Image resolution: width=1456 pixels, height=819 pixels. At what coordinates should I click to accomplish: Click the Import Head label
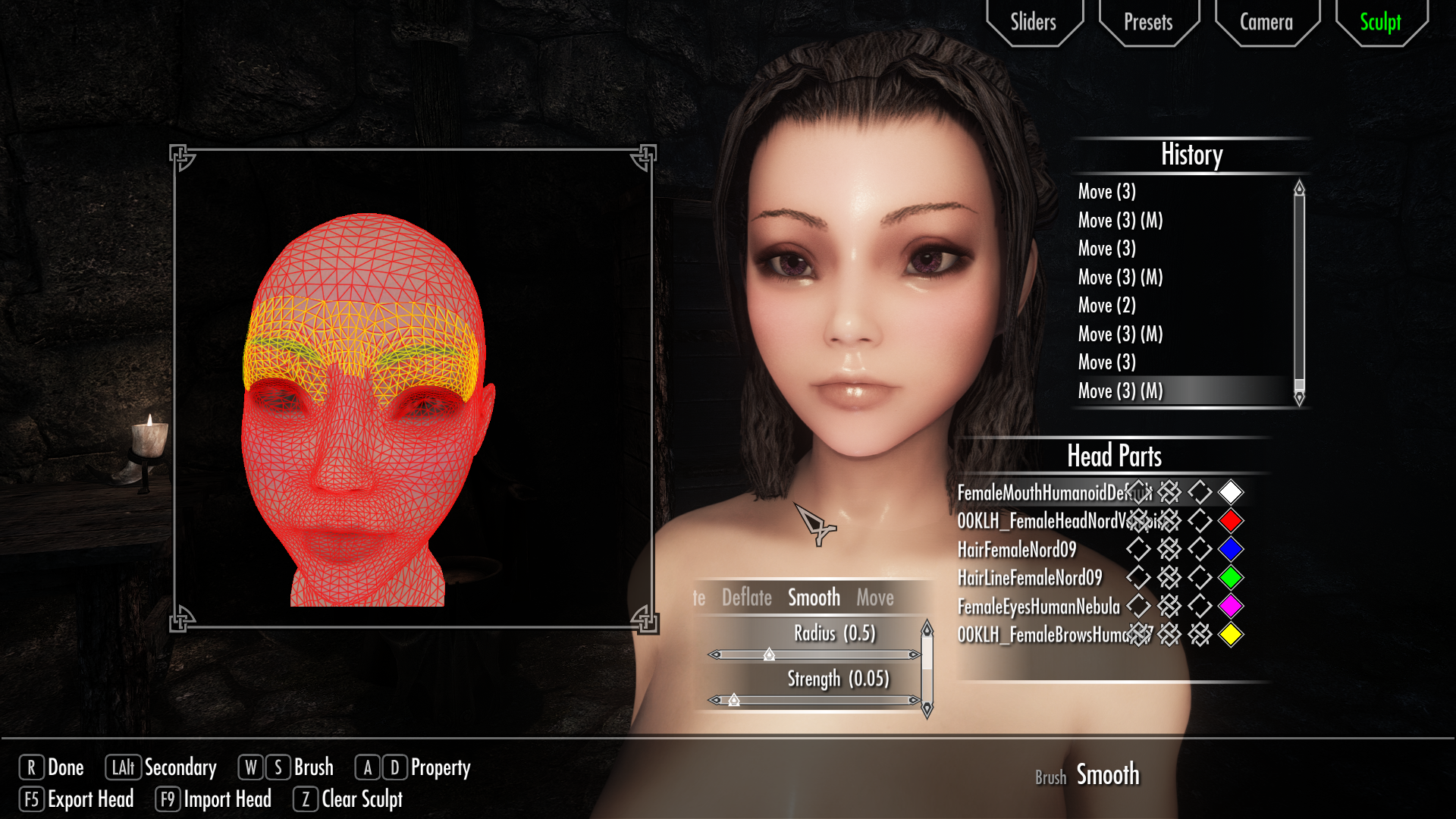click(227, 799)
